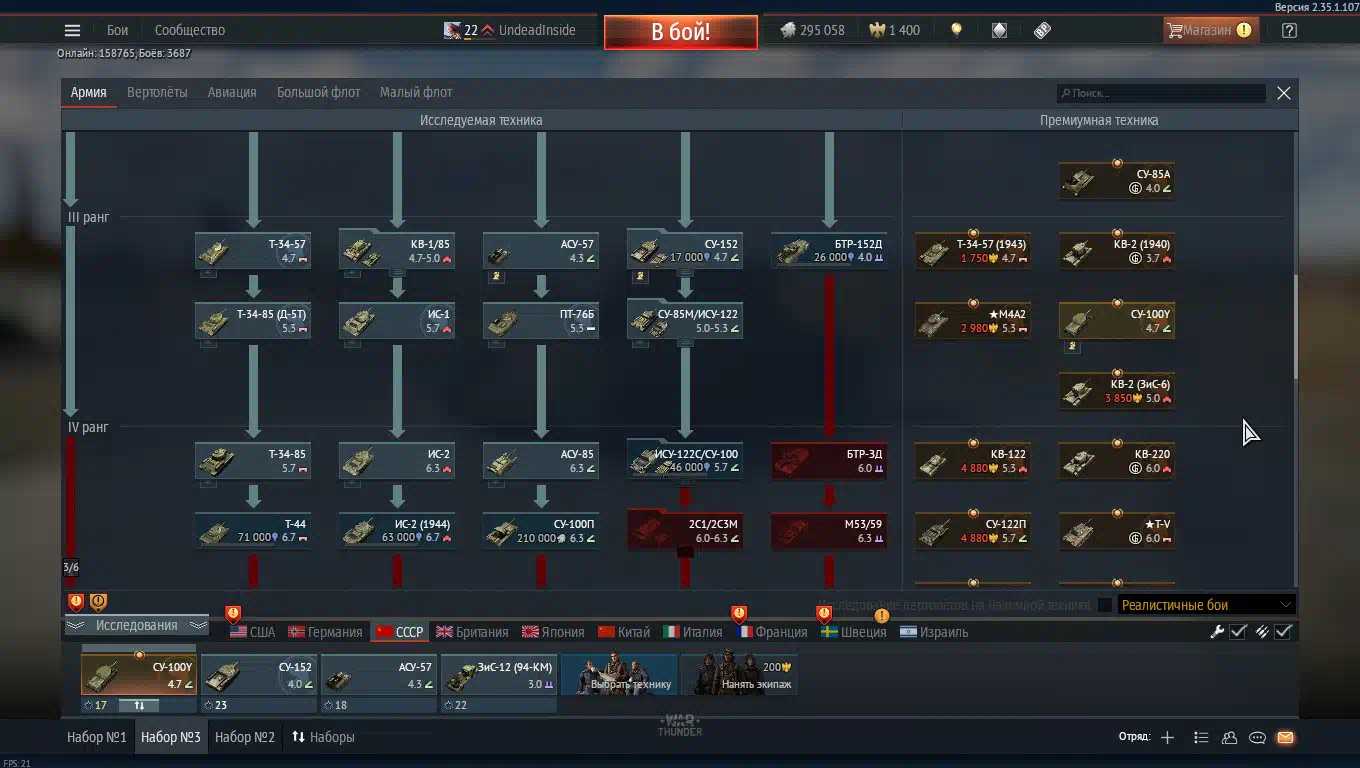Open the chat bubble icon
The width and height of the screenshot is (1360, 768).
pos(1257,737)
